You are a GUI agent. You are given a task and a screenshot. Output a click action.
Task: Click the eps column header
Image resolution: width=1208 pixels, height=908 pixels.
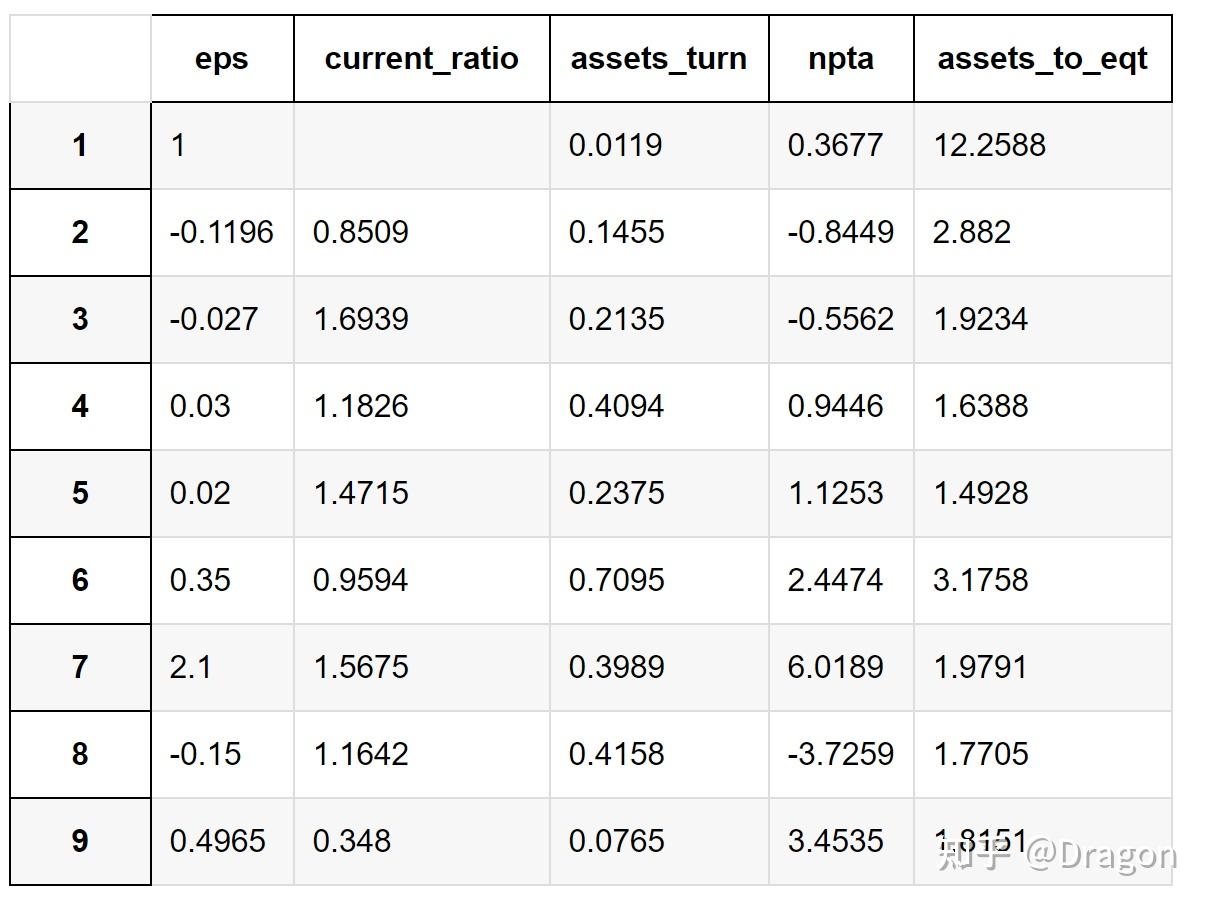(221, 59)
